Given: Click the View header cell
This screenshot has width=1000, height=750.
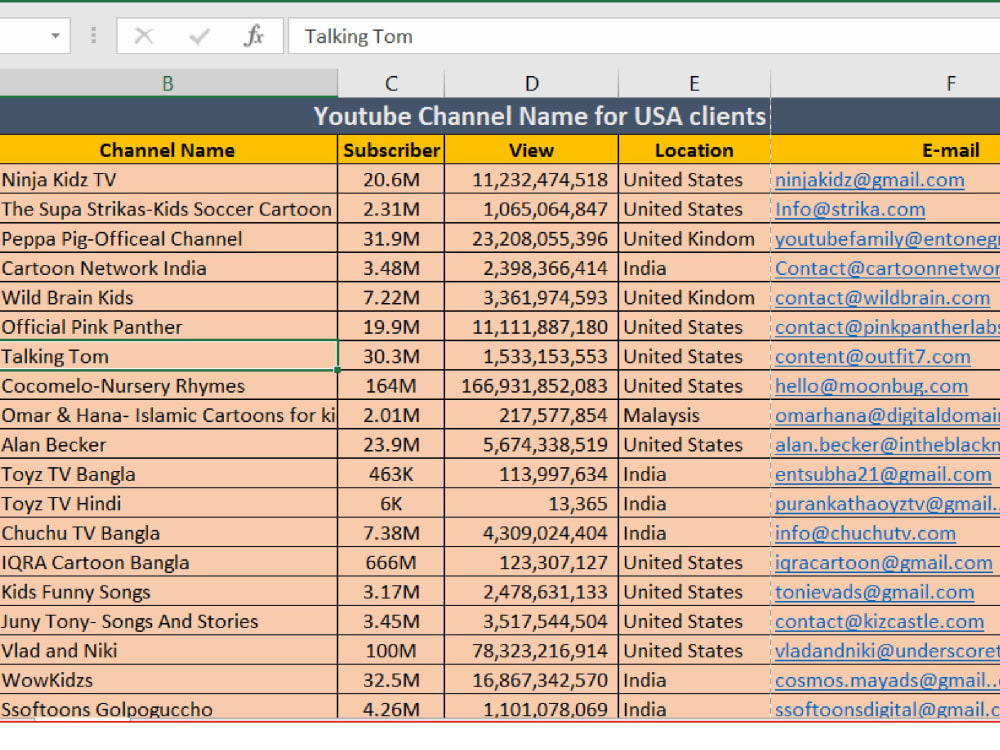Looking at the screenshot, I should pyautogui.click(x=531, y=150).
